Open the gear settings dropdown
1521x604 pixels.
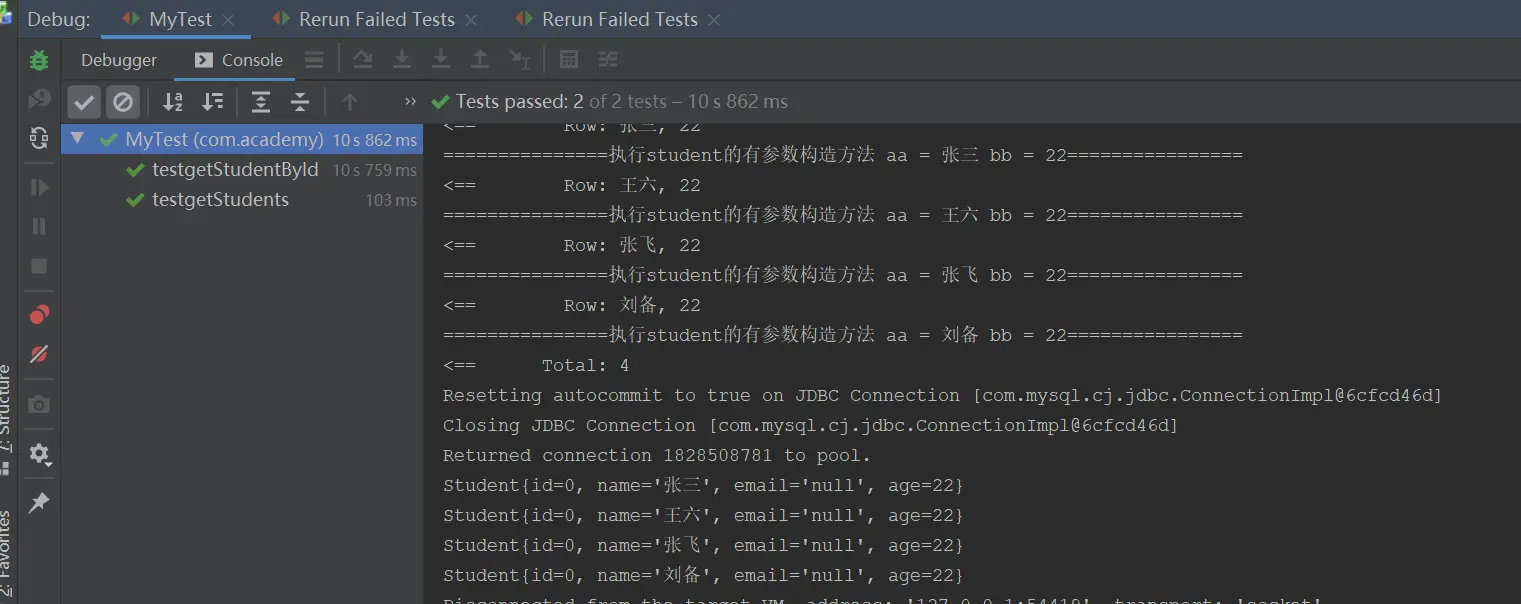click(x=39, y=454)
